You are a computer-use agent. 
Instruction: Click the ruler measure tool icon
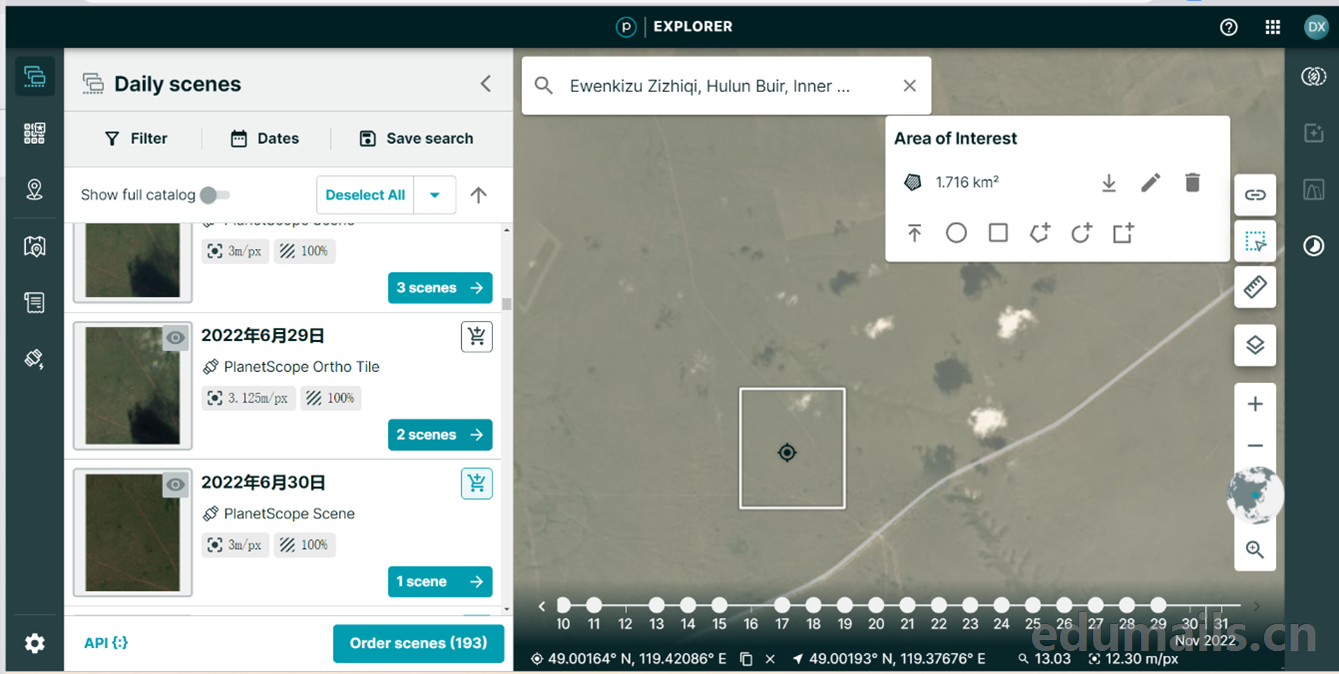coord(1255,288)
